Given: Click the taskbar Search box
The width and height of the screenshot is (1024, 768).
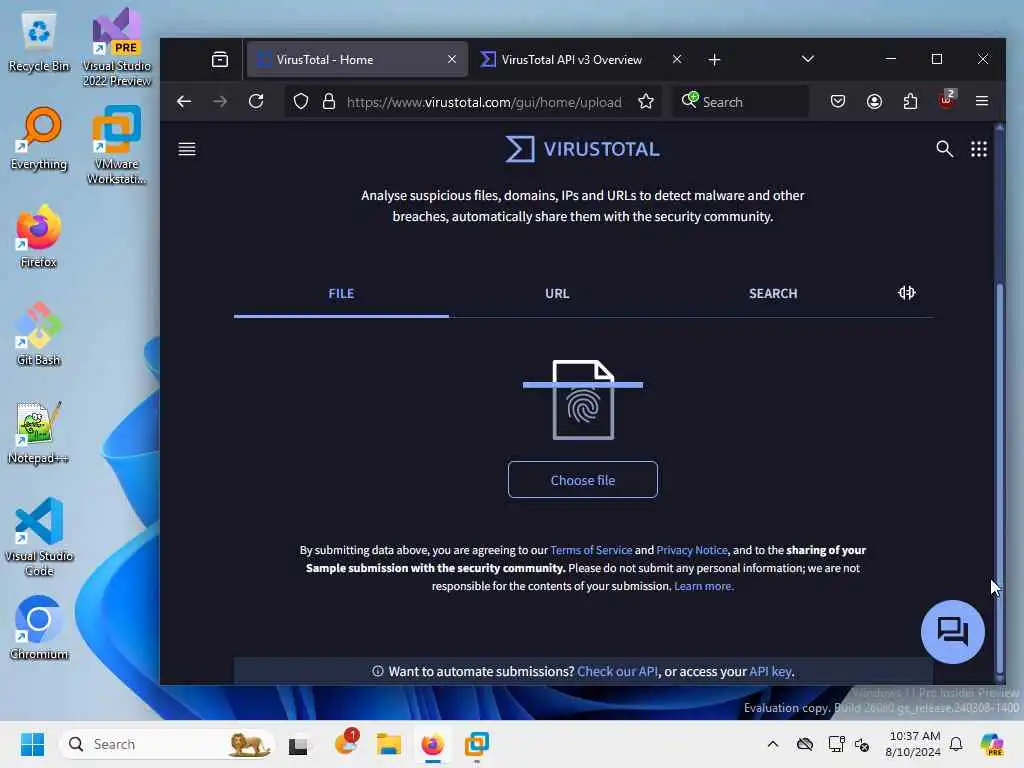Looking at the screenshot, I should (166, 744).
